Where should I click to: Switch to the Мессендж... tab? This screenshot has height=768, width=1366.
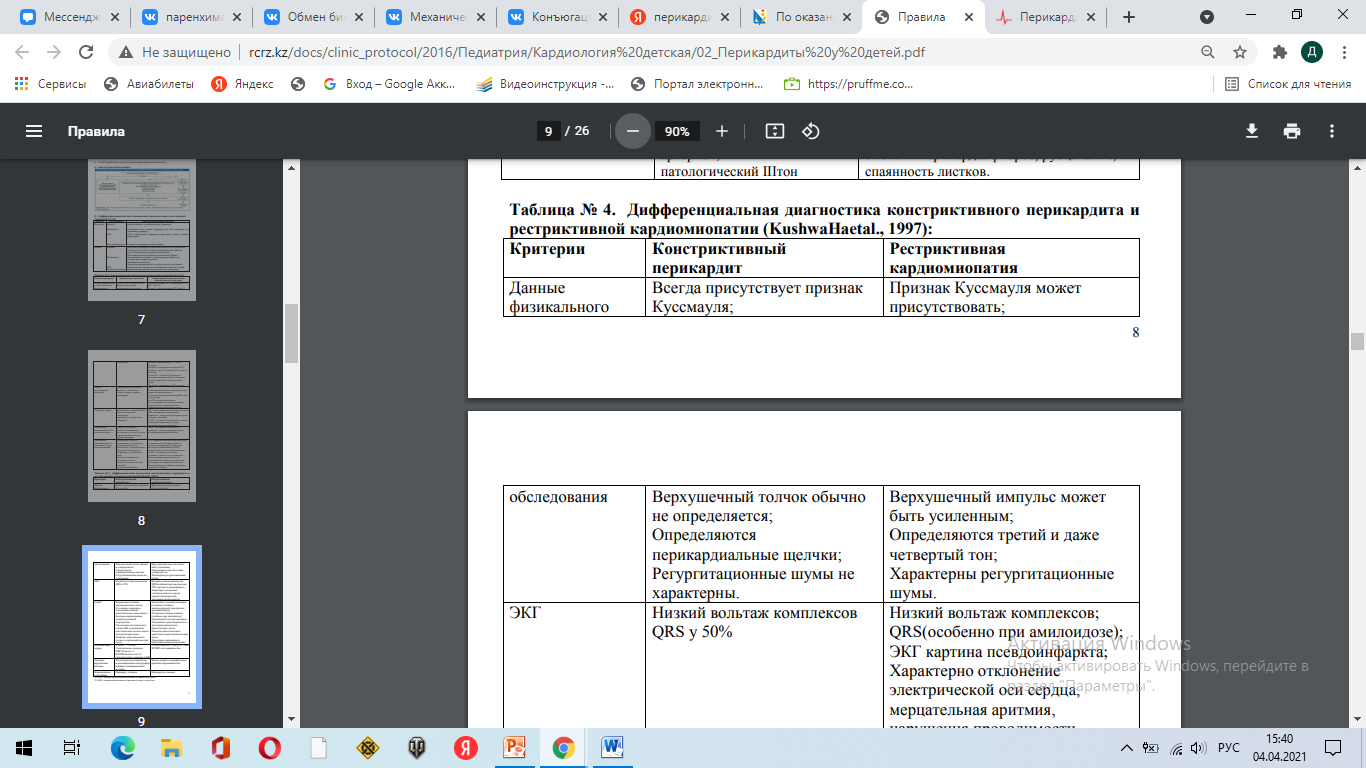[x=60, y=17]
